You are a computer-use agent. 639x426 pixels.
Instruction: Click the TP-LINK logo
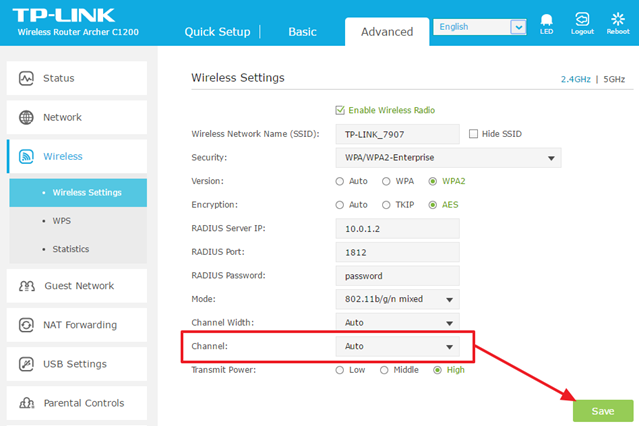point(64,16)
